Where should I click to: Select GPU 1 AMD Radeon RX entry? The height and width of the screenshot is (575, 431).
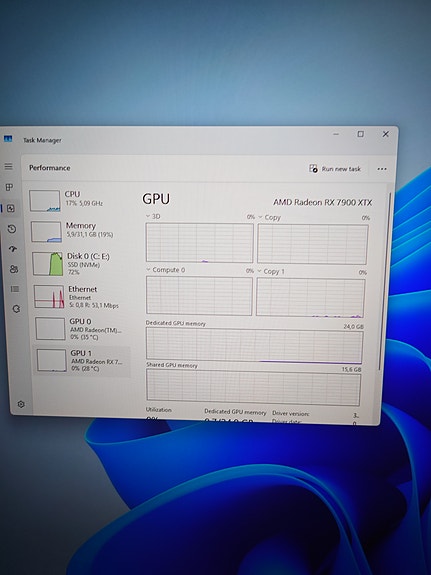tap(82, 360)
